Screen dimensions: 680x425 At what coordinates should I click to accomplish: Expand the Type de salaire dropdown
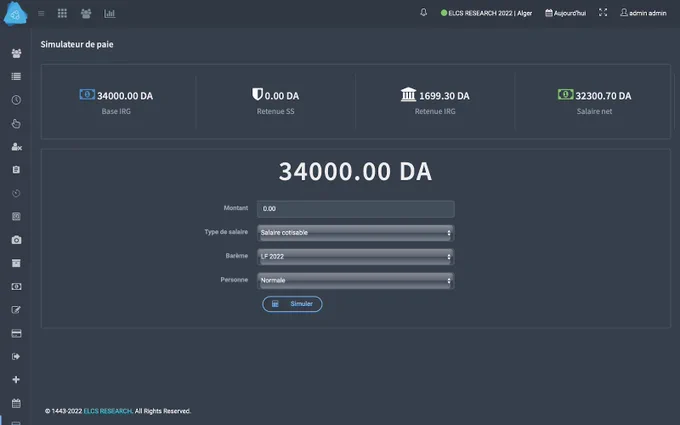[x=356, y=233]
